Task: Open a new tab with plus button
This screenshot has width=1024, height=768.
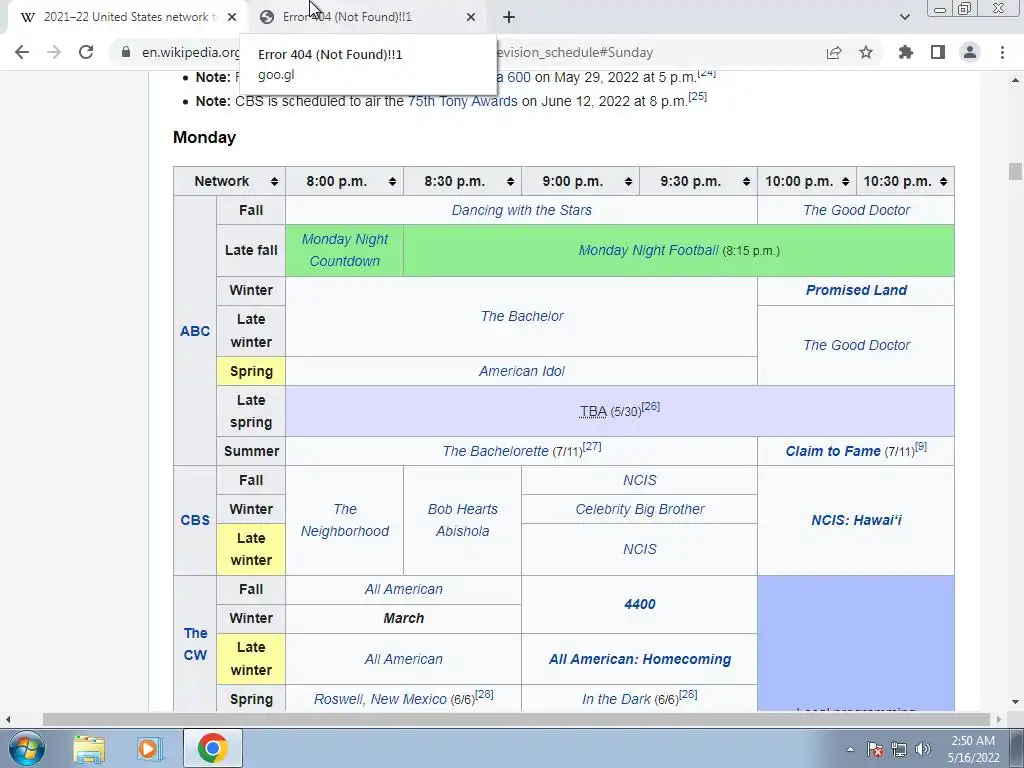Action: point(509,17)
